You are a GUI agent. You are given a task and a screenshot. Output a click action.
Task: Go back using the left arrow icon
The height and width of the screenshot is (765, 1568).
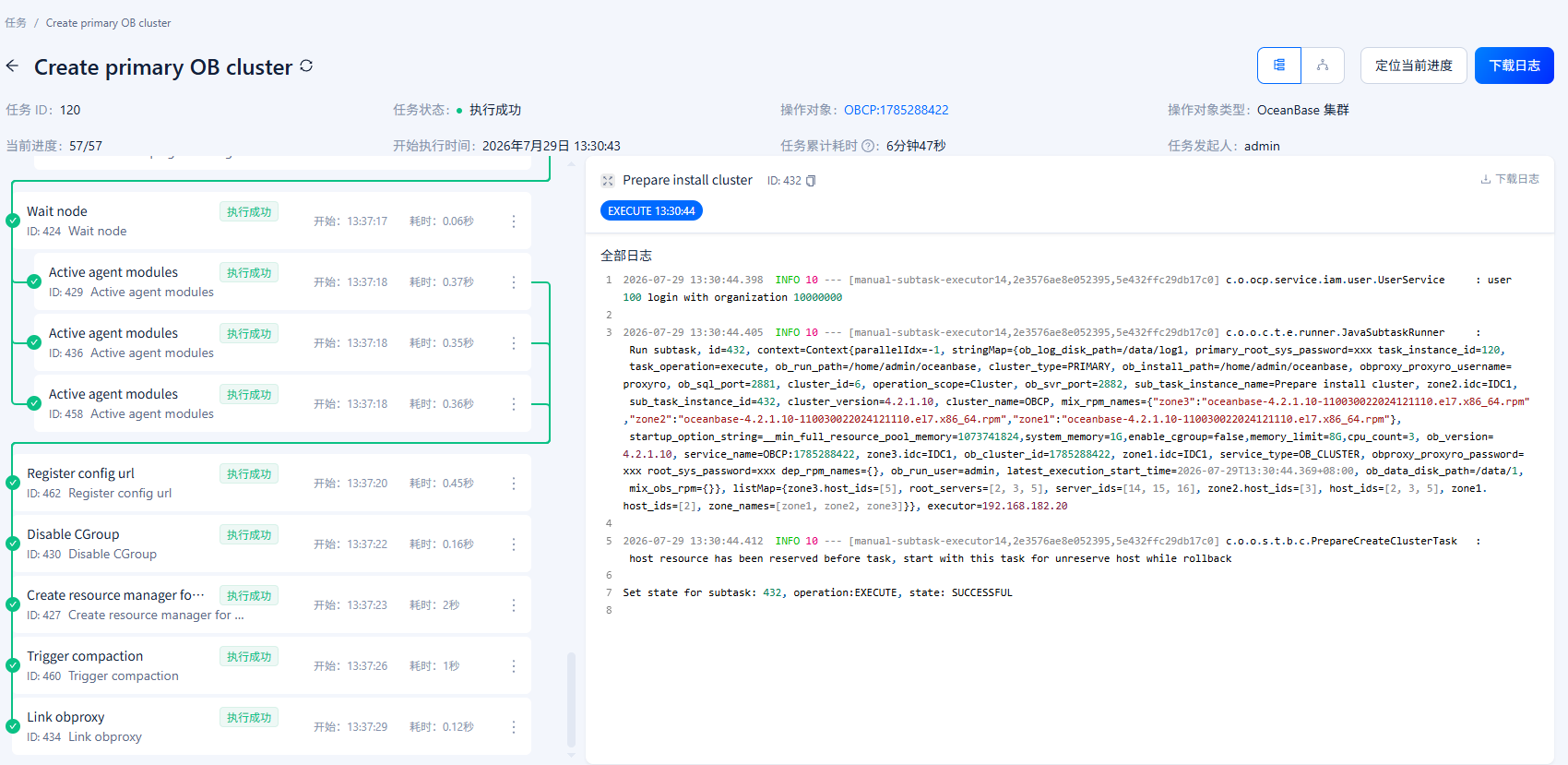point(12,66)
